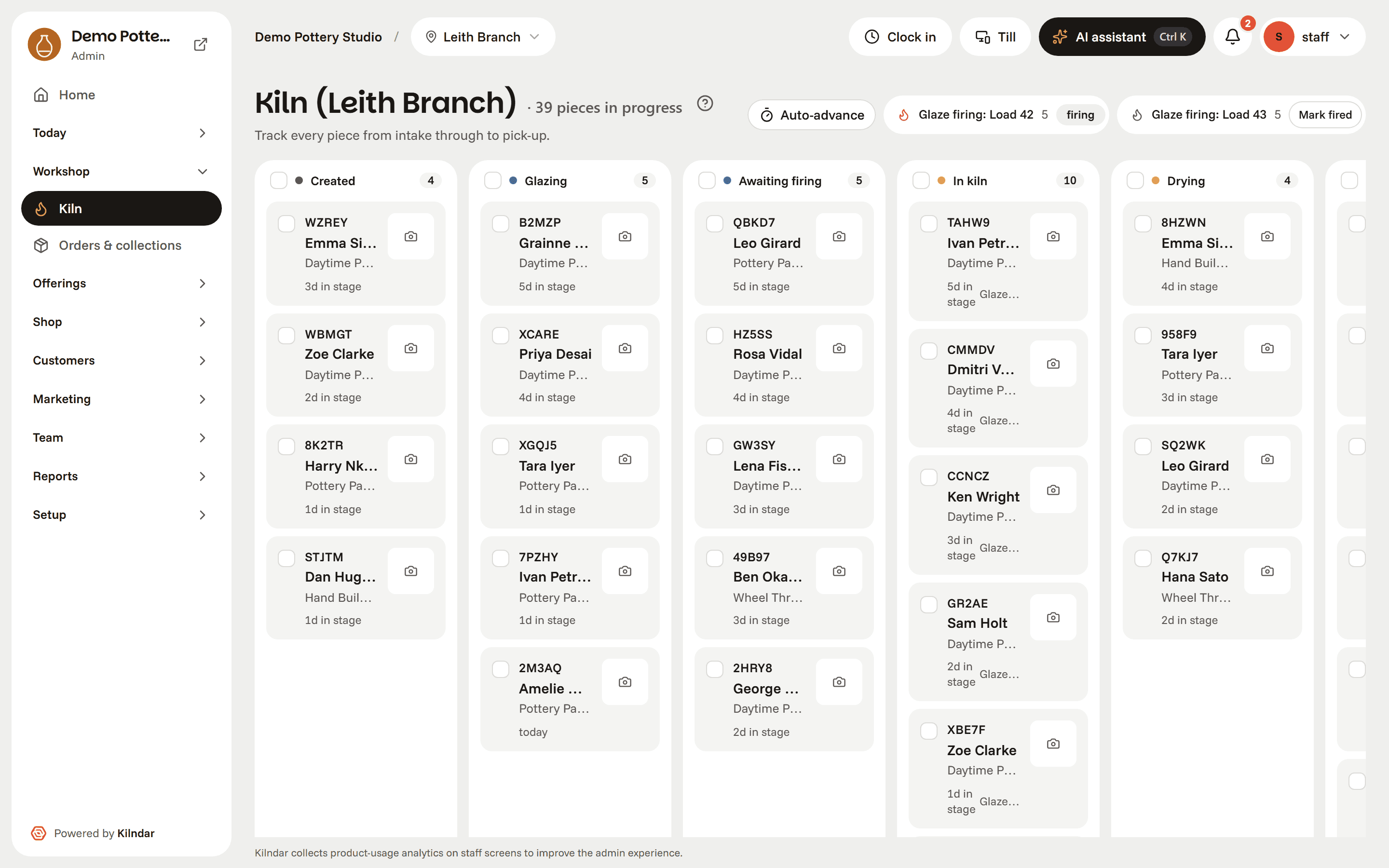Open studio site via external link icon
Screen dimensions: 1389x868
click(200, 44)
